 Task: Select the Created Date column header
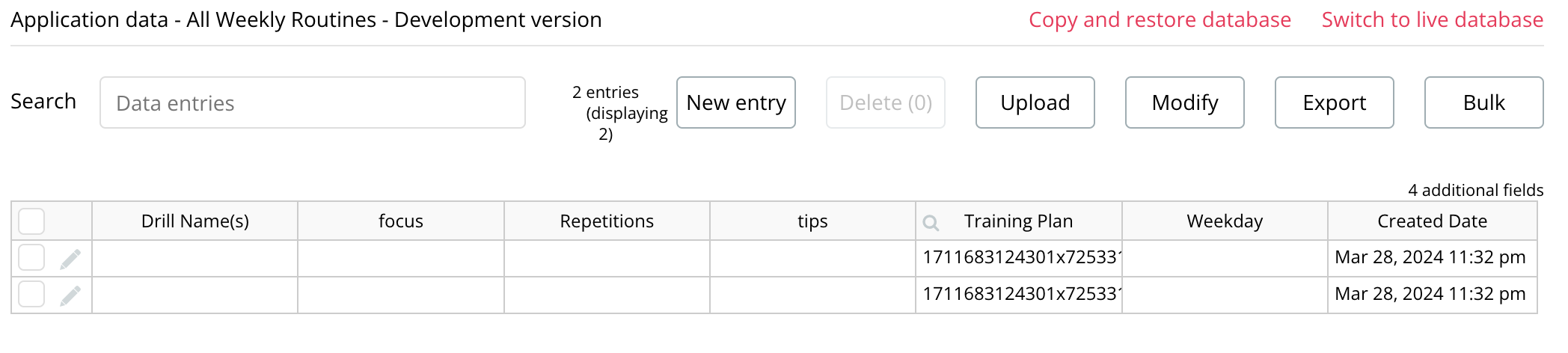1433,221
